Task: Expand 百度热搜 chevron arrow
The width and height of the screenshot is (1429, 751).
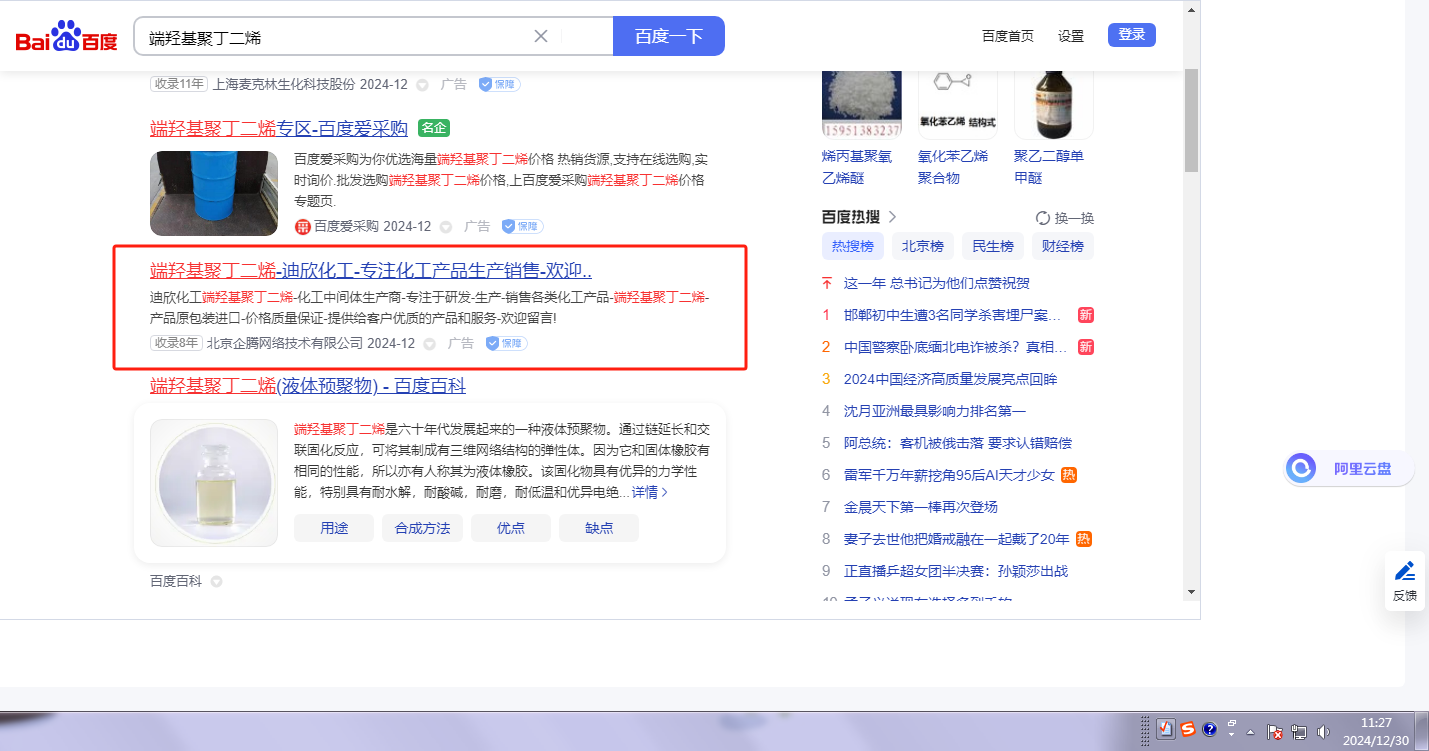Action: pyautogui.click(x=892, y=217)
